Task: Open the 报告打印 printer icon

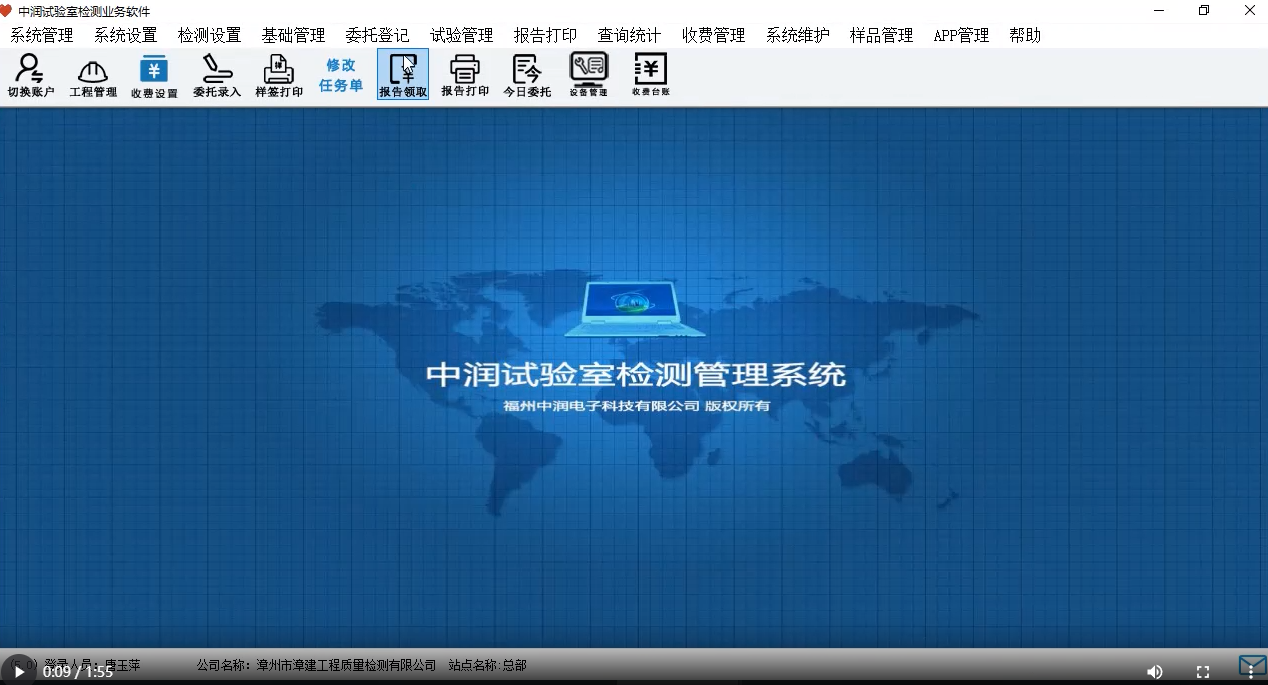Action: tap(465, 75)
